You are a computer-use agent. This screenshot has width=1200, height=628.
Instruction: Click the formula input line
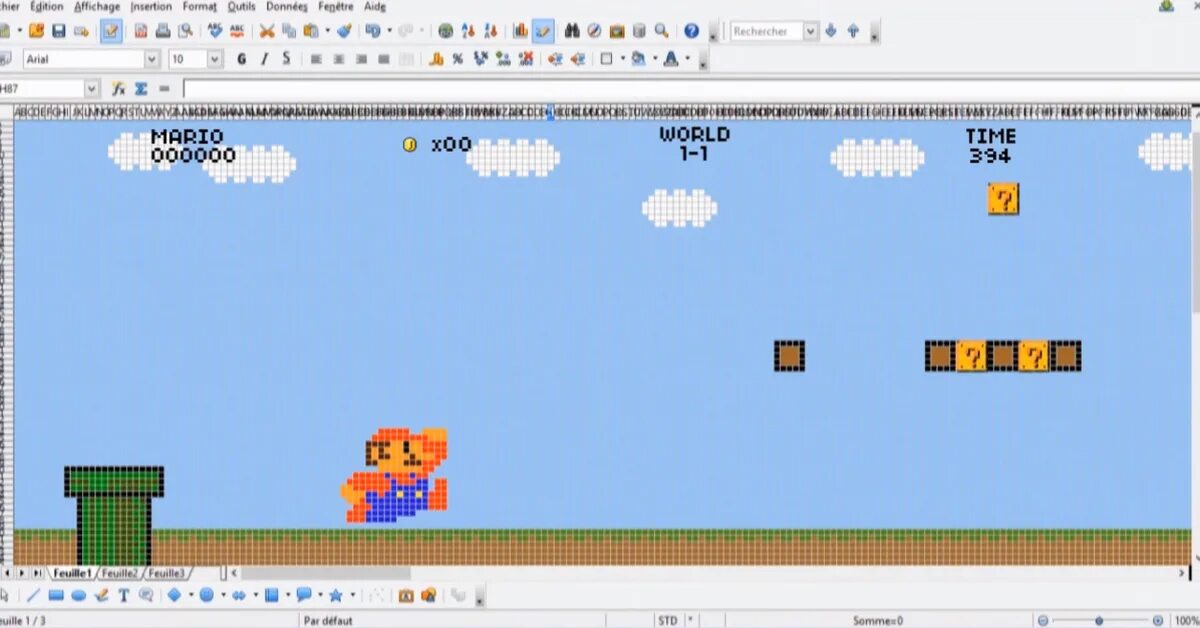coord(690,89)
